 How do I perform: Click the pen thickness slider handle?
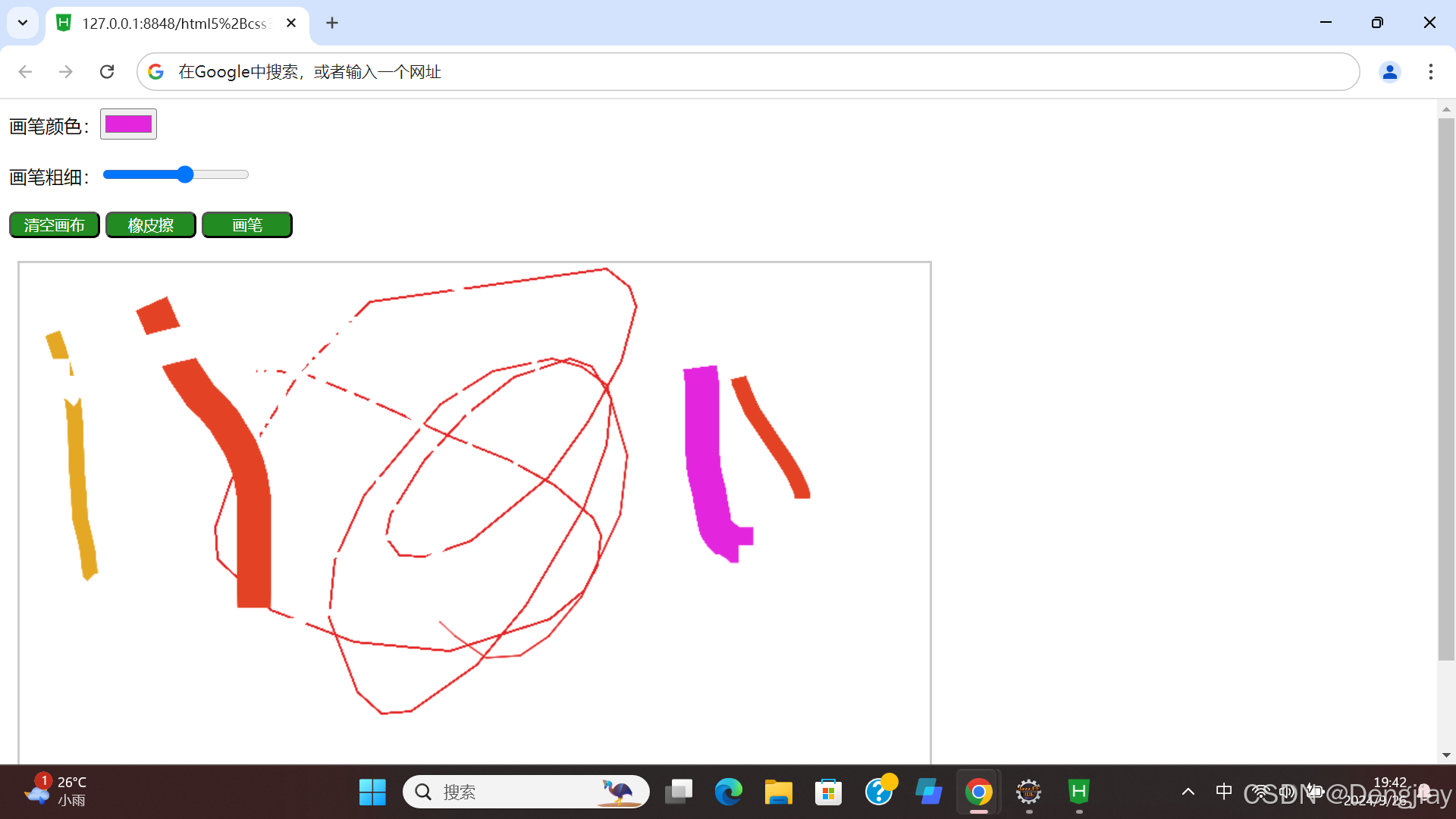[185, 174]
